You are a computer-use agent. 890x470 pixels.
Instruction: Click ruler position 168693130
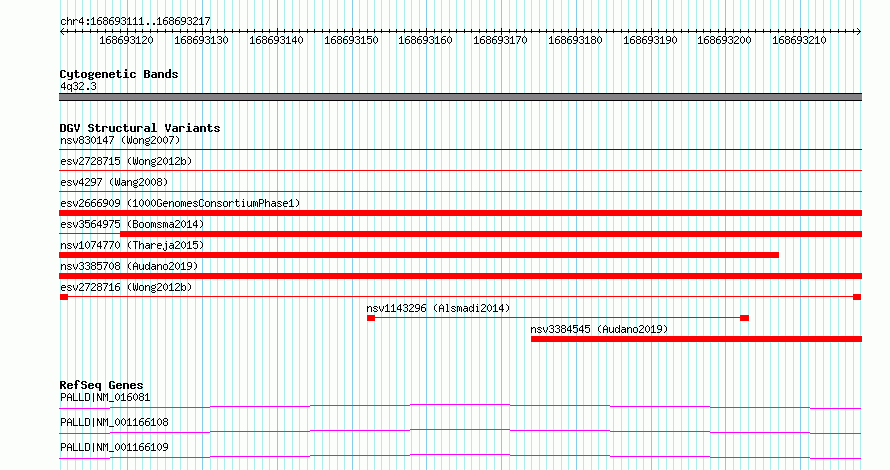tap(201, 40)
